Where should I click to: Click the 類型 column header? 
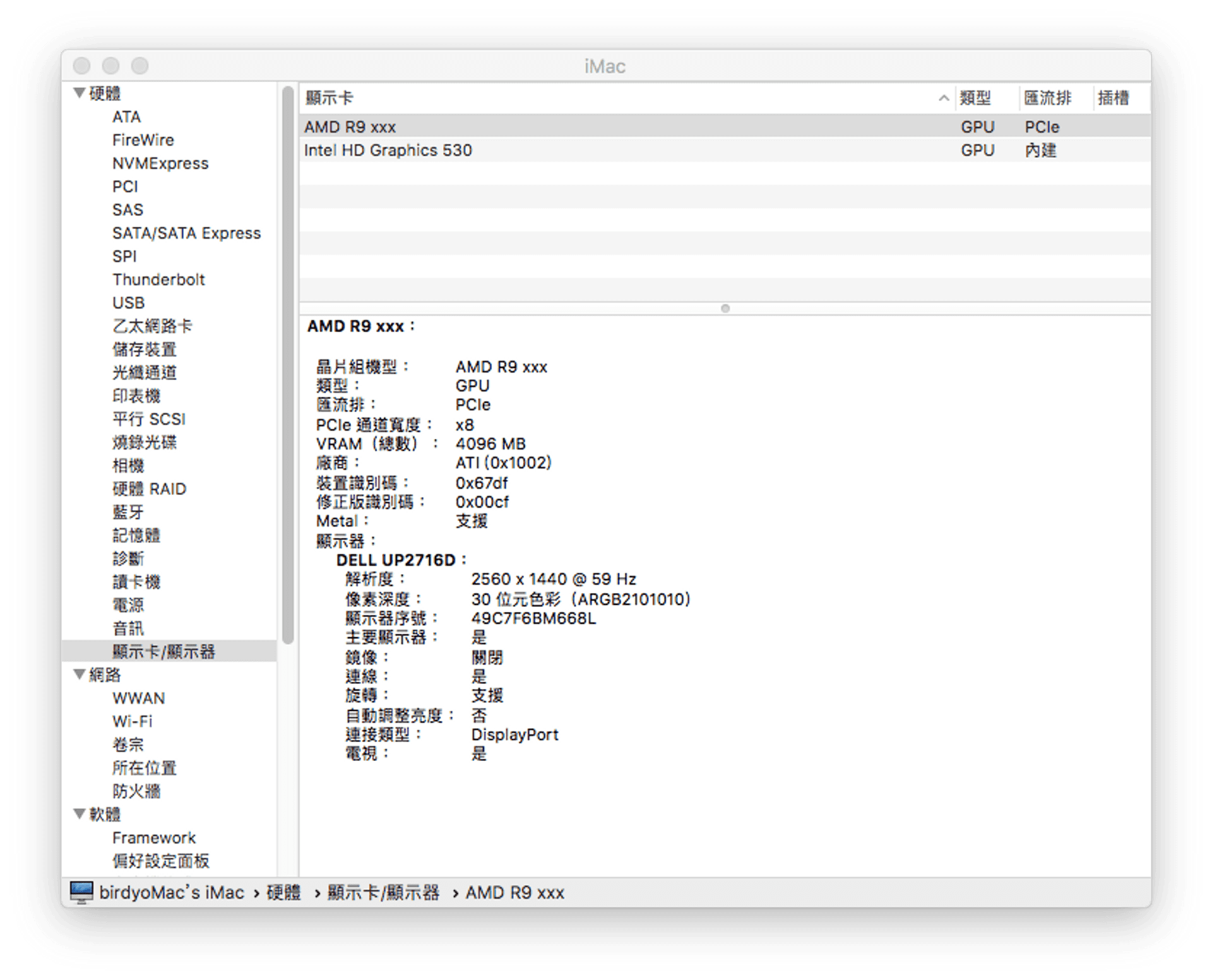coord(977,98)
